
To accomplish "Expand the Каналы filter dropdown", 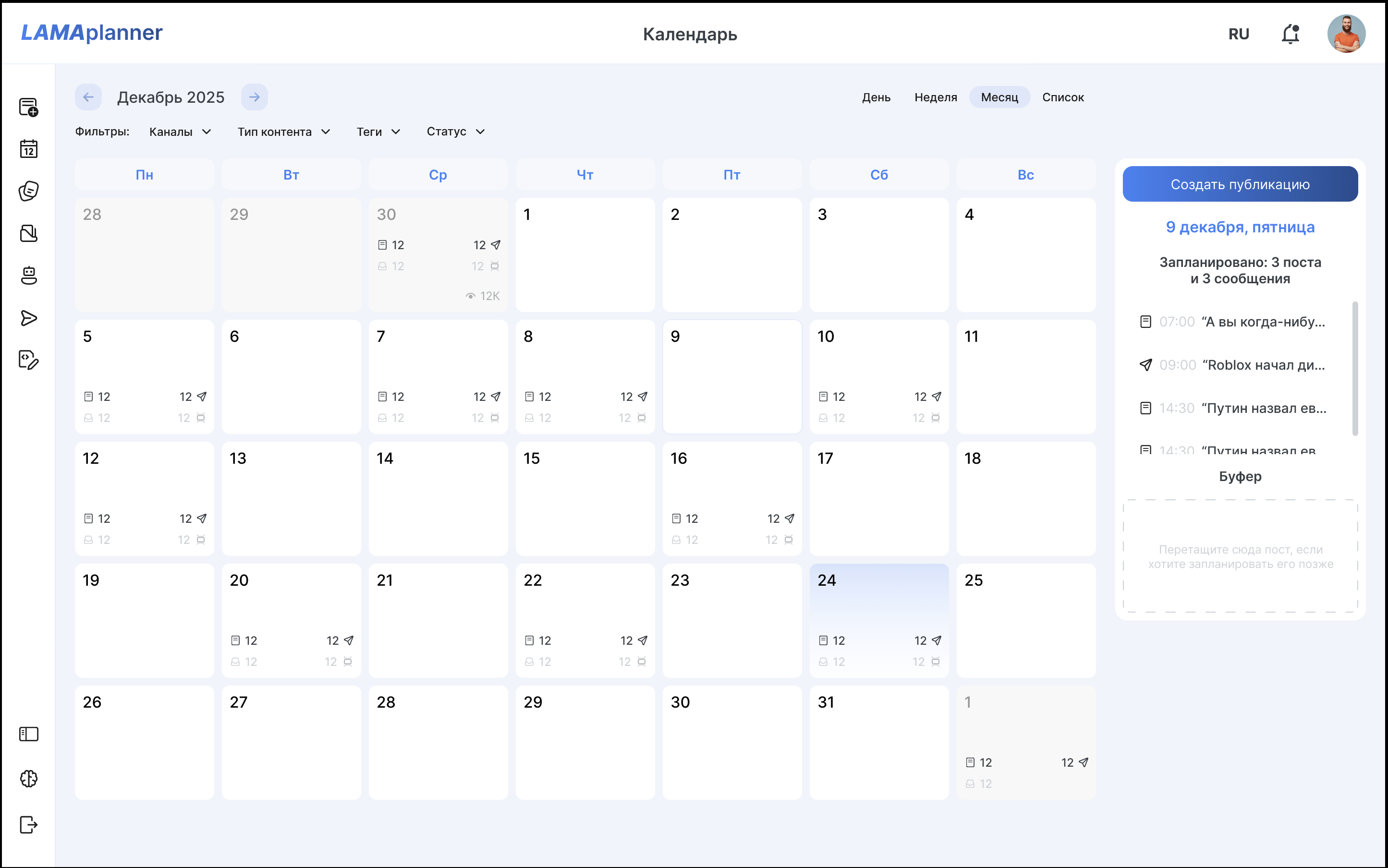I will click(x=180, y=132).
